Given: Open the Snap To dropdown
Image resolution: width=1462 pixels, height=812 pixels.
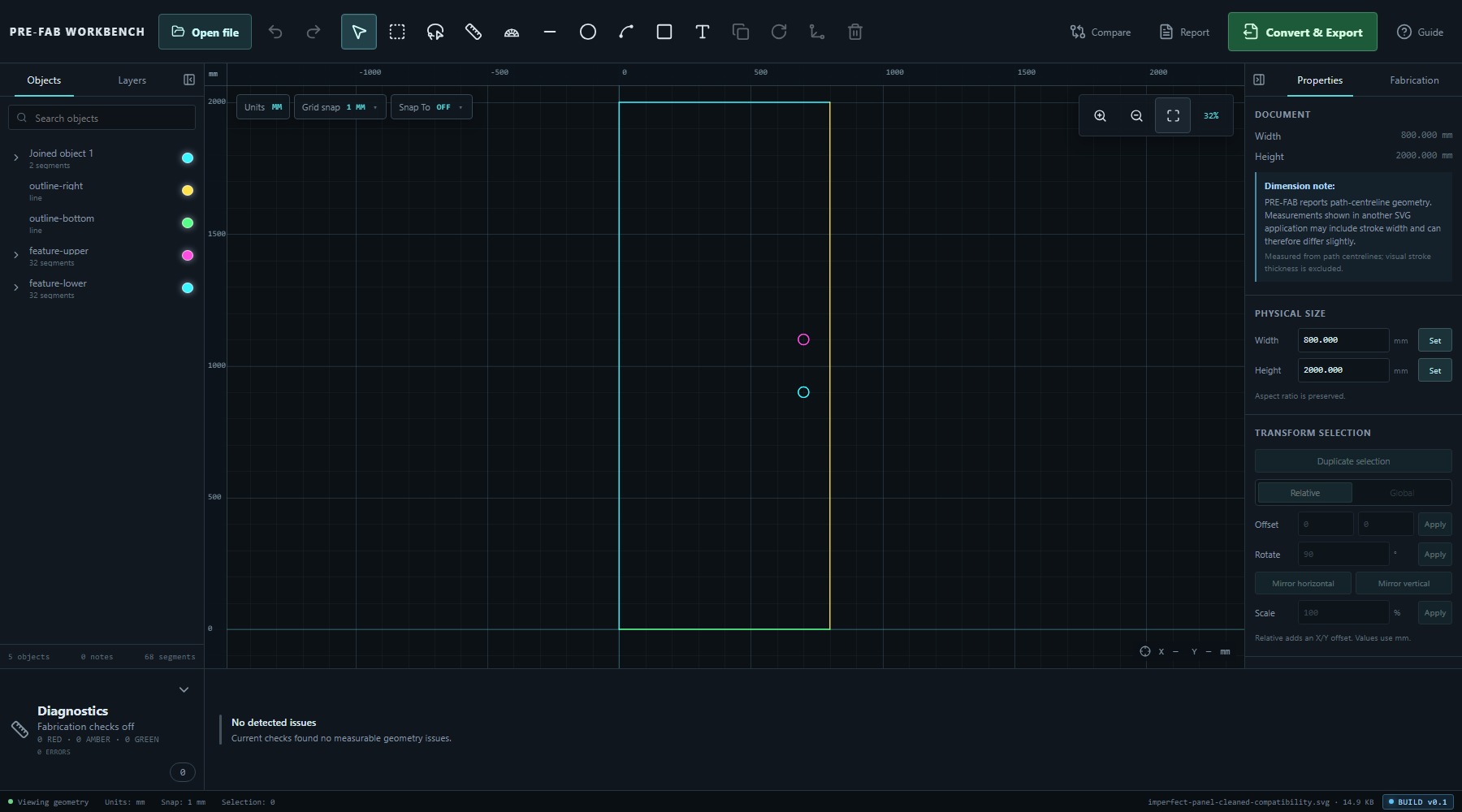Looking at the screenshot, I should (430, 107).
